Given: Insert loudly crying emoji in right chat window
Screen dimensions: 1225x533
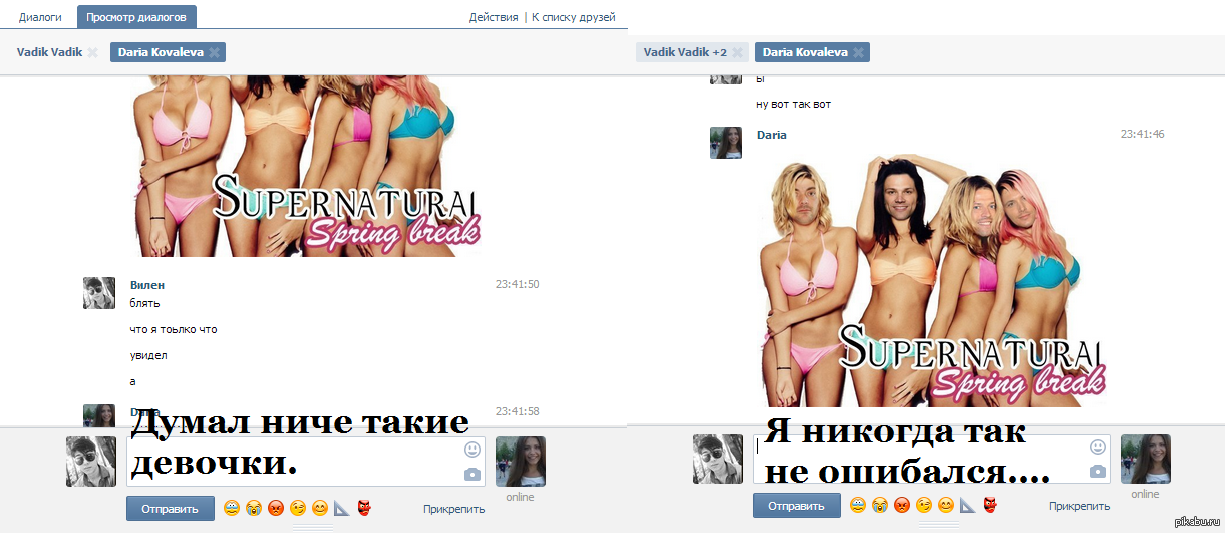Looking at the screenshot, I should click(880, 505).
